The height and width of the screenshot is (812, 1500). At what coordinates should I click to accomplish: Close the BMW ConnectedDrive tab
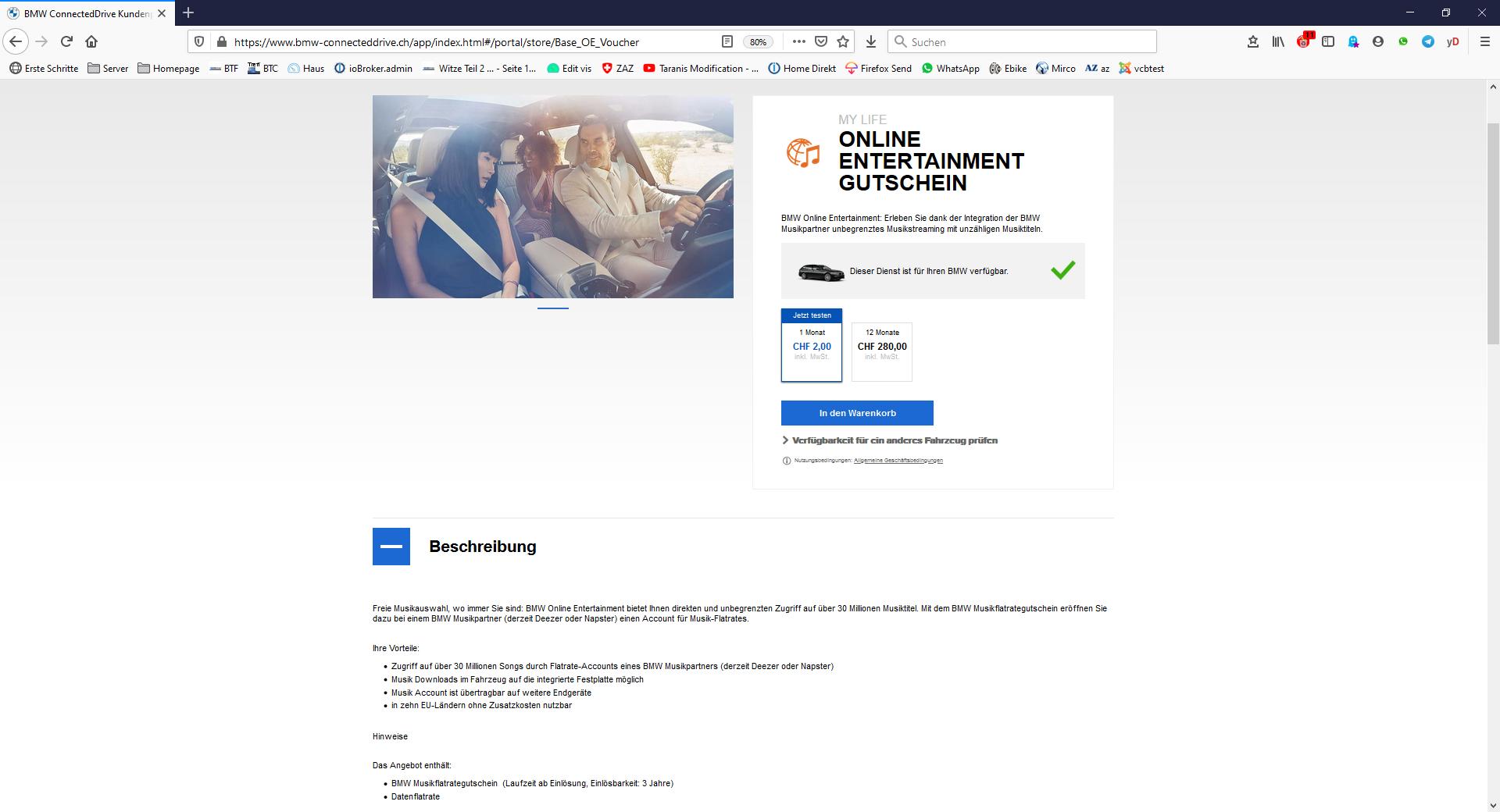(x=162, y=13)
